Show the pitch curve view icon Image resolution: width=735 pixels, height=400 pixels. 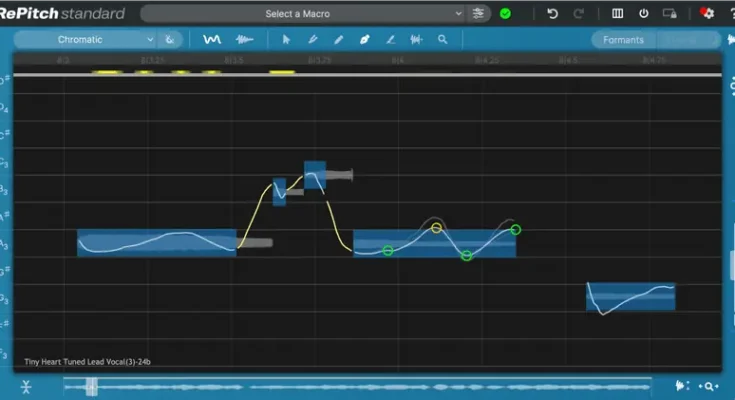click(212, 40)
